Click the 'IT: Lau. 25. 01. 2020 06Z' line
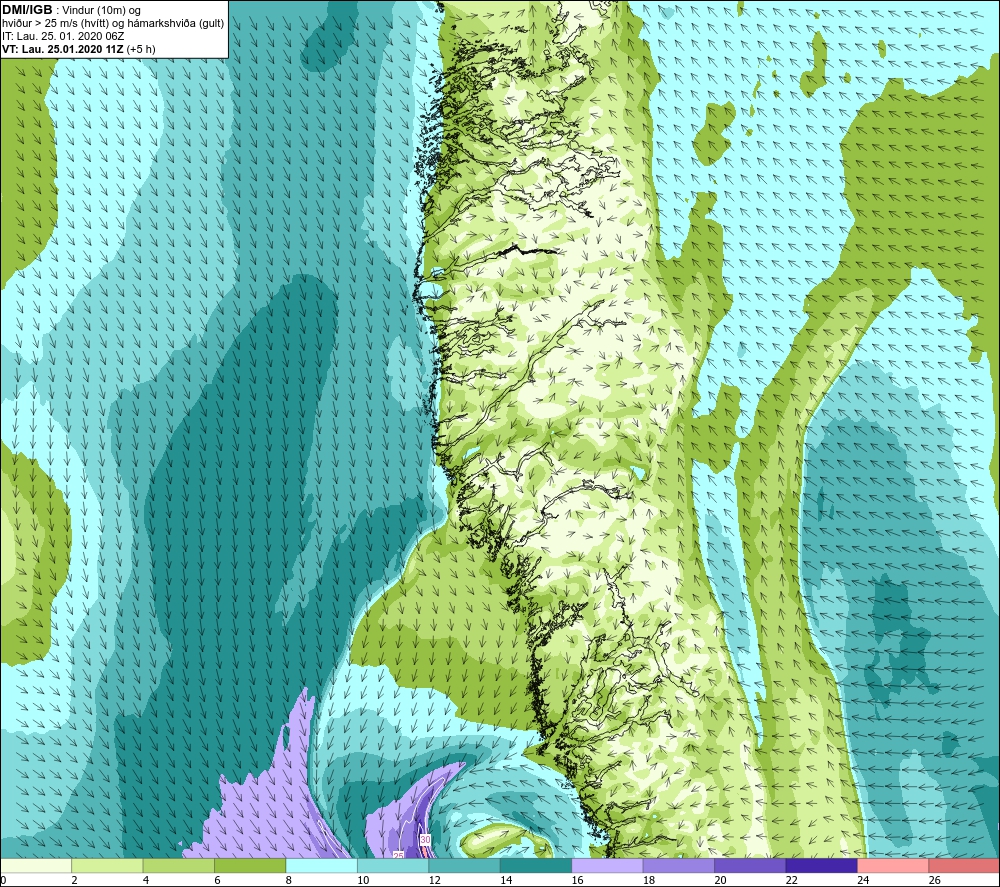This screenshot has width=1000, height=887. coord(62,36)
